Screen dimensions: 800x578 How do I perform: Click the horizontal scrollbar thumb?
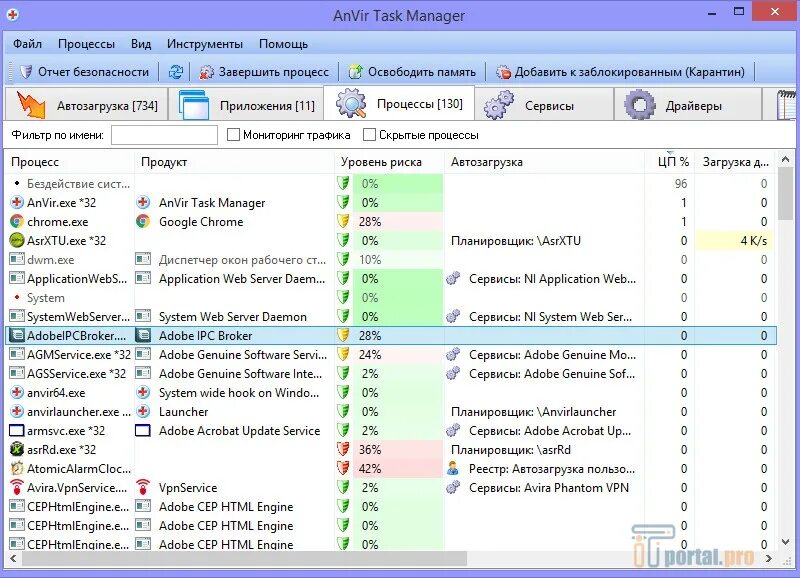pyautogui.click(x=244, y=559)
